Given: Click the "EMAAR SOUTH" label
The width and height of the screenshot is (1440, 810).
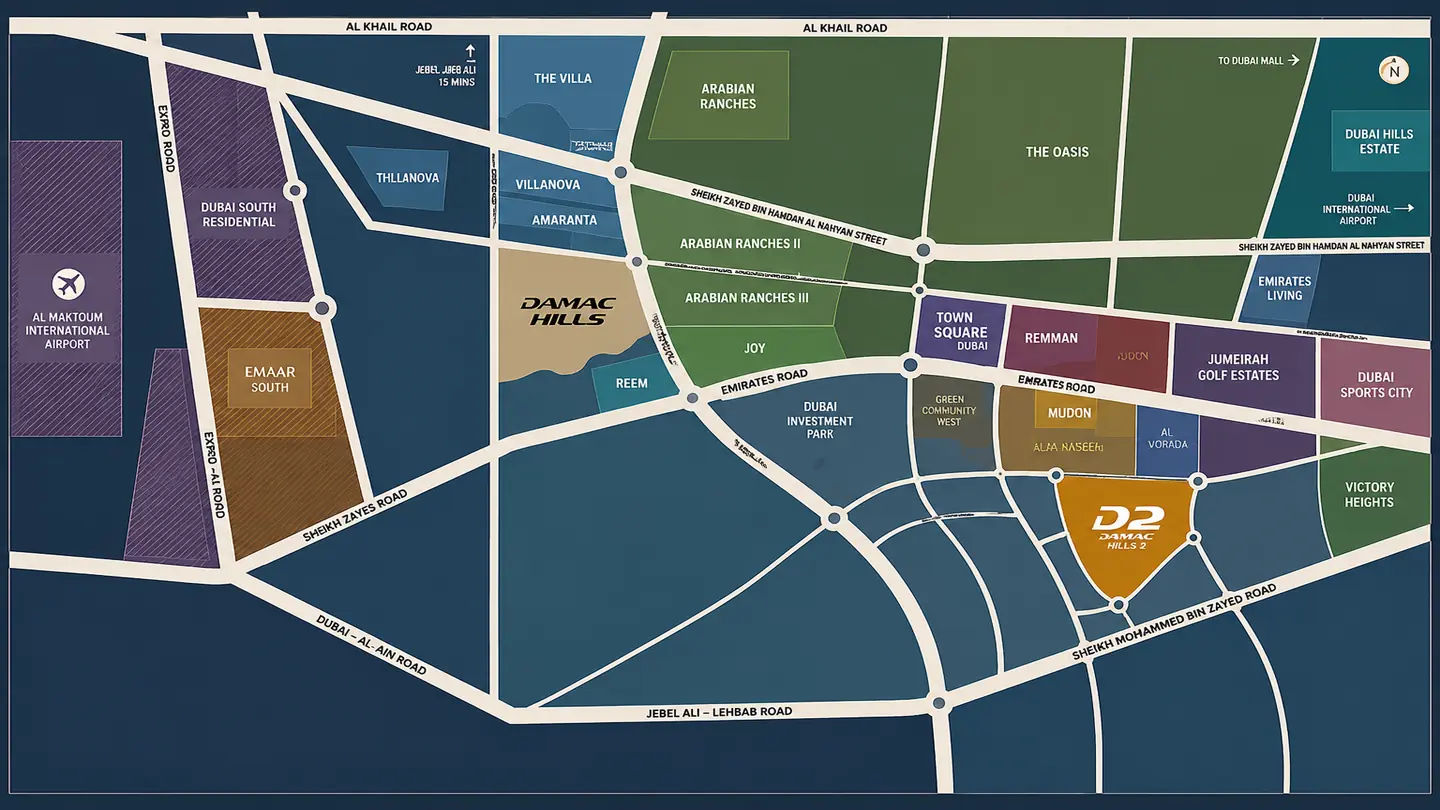Looking at the screenshot, I should (x=270, y=379).
